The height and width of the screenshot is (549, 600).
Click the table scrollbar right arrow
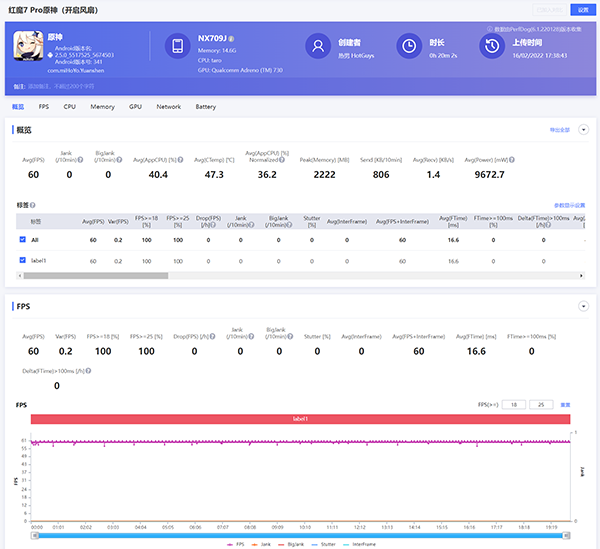point(581,275)
